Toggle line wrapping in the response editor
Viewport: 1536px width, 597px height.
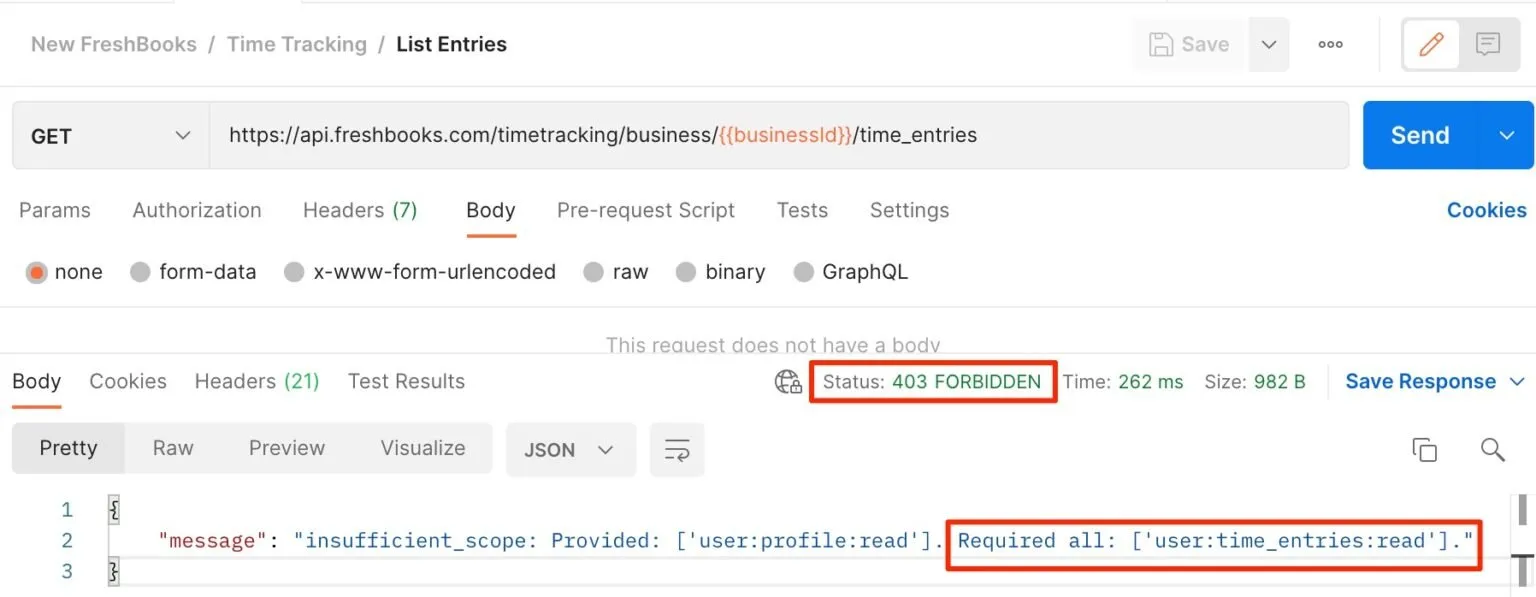click(x=677, y=449)
